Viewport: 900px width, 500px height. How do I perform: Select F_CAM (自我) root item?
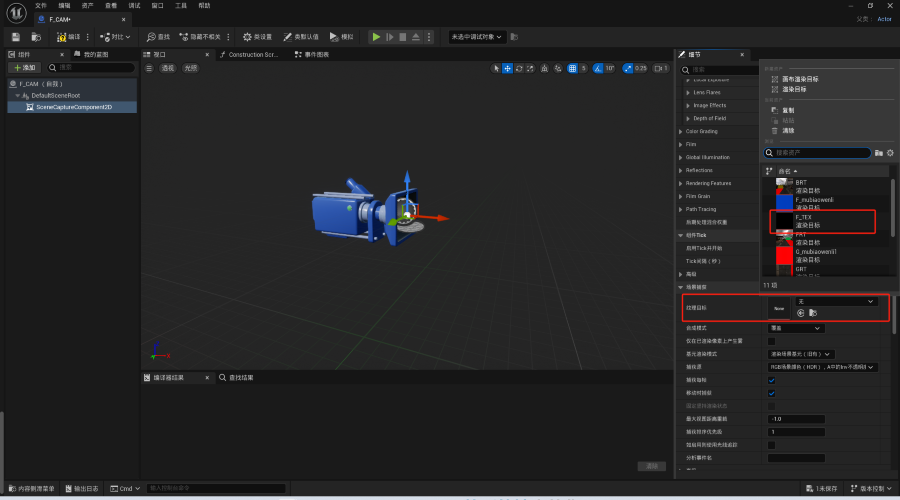coord(40,84)
